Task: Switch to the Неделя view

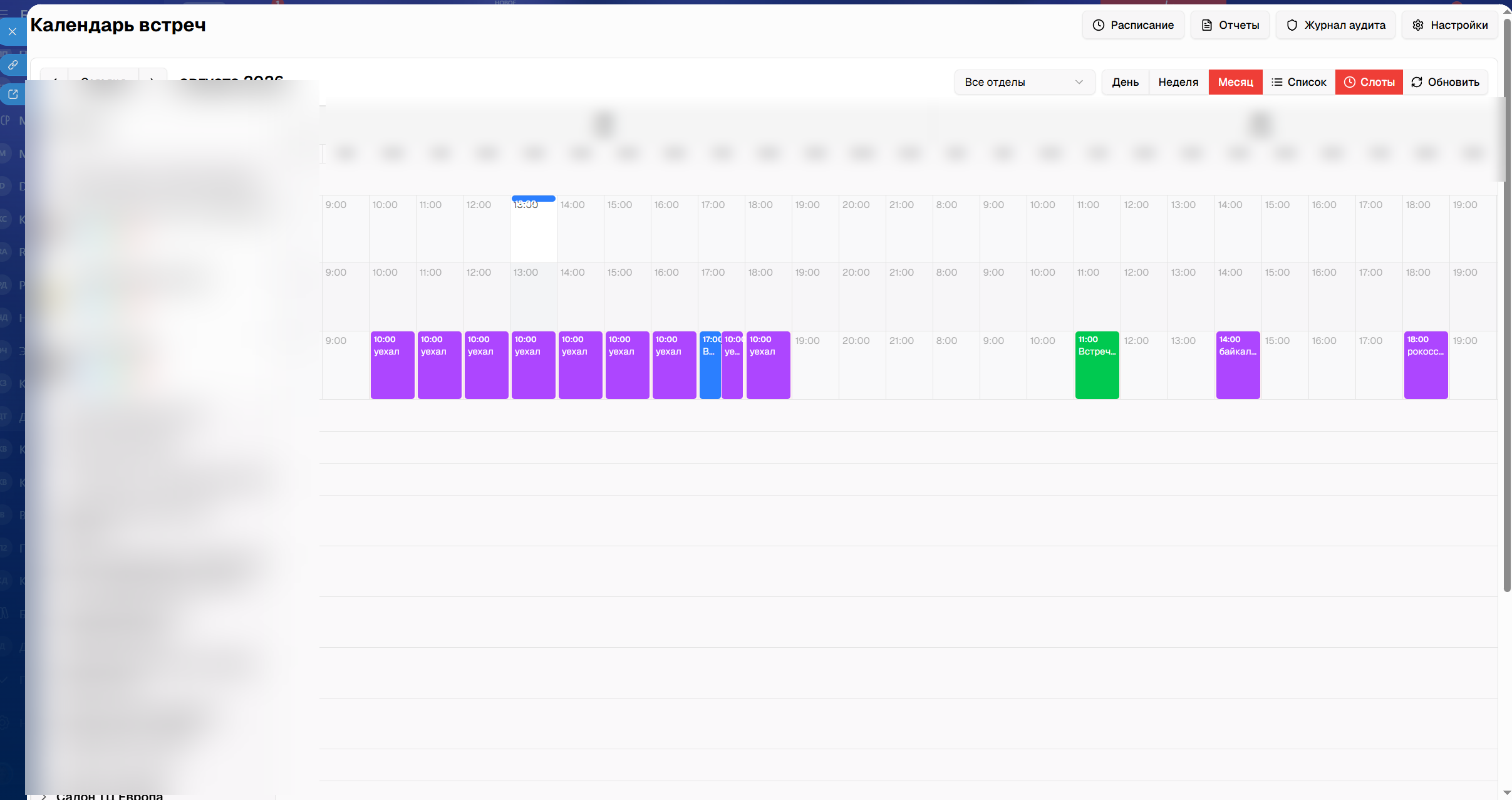Action: tap(1178, 82)
